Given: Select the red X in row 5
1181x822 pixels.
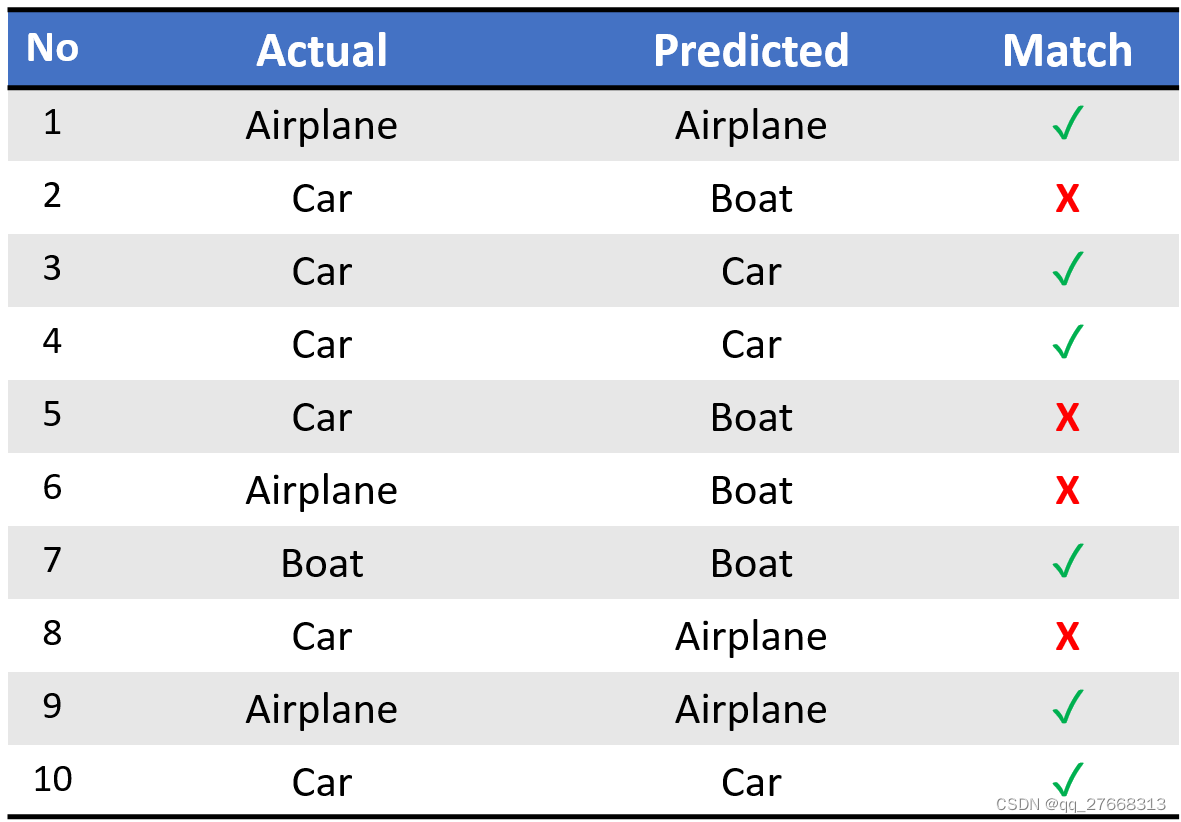Looking at the screenshot, I should tap(1067, 418).
